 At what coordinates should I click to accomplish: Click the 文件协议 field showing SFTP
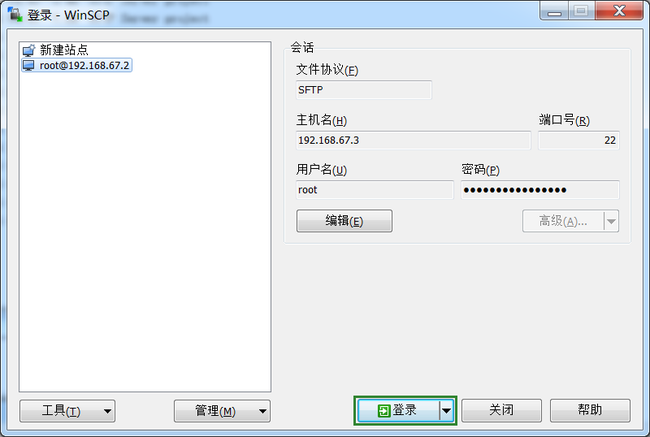(x=364, y=90)
